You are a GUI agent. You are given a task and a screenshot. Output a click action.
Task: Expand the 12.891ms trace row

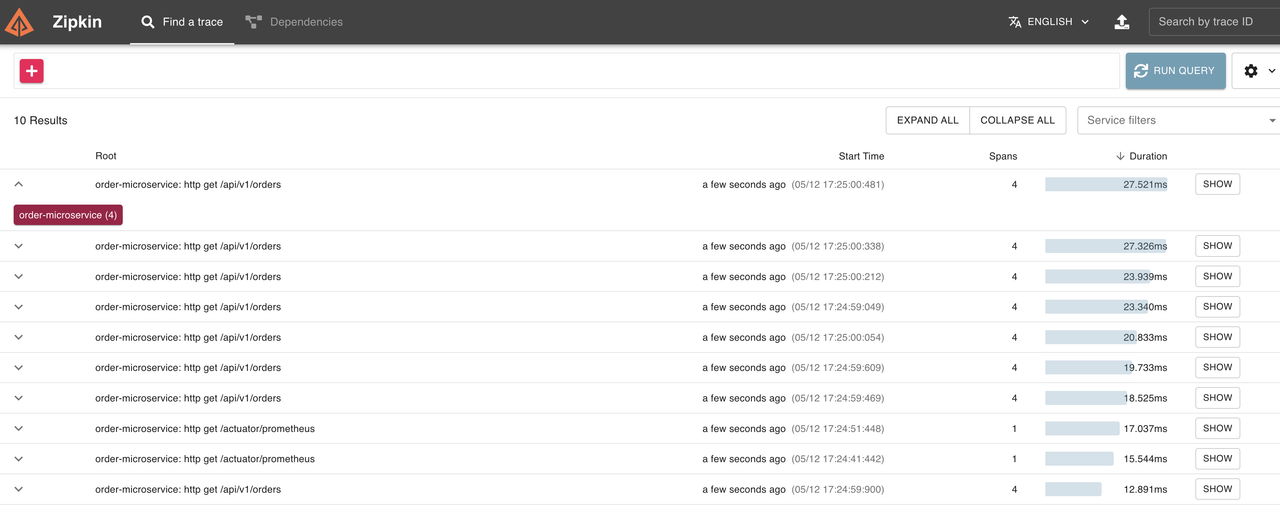click(x=19, y=490)
